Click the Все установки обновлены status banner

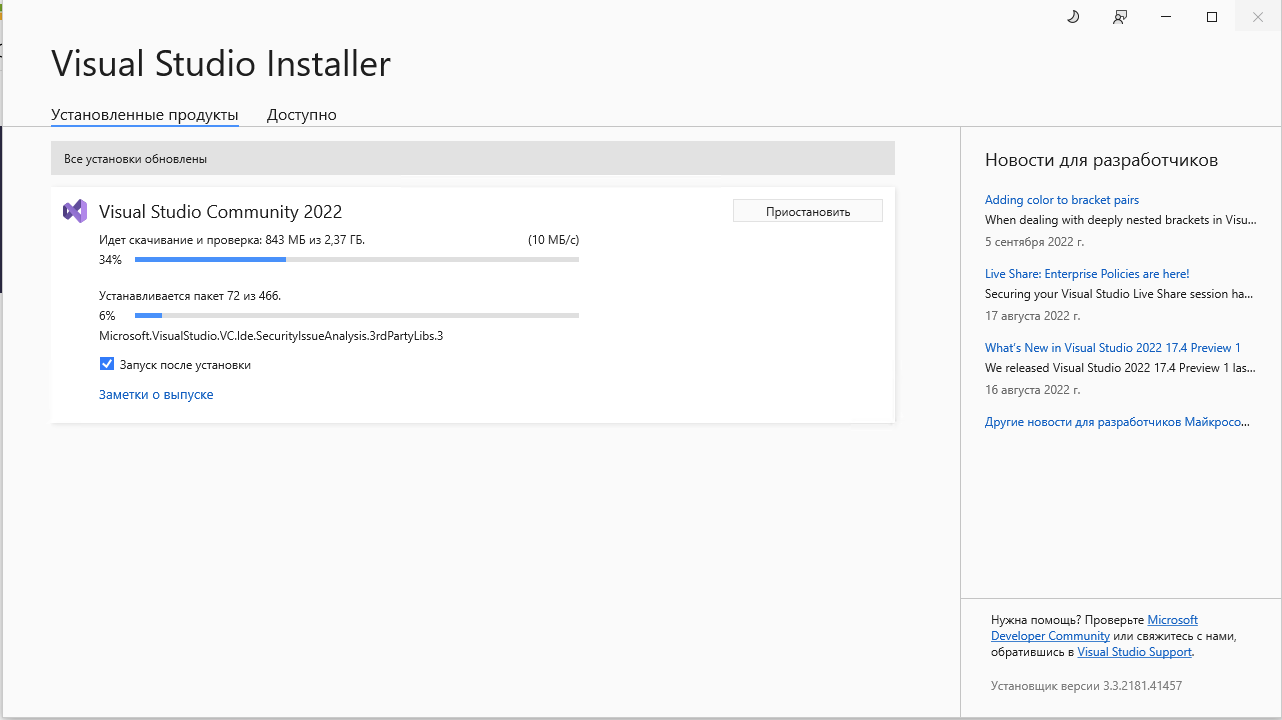[472, 159]
